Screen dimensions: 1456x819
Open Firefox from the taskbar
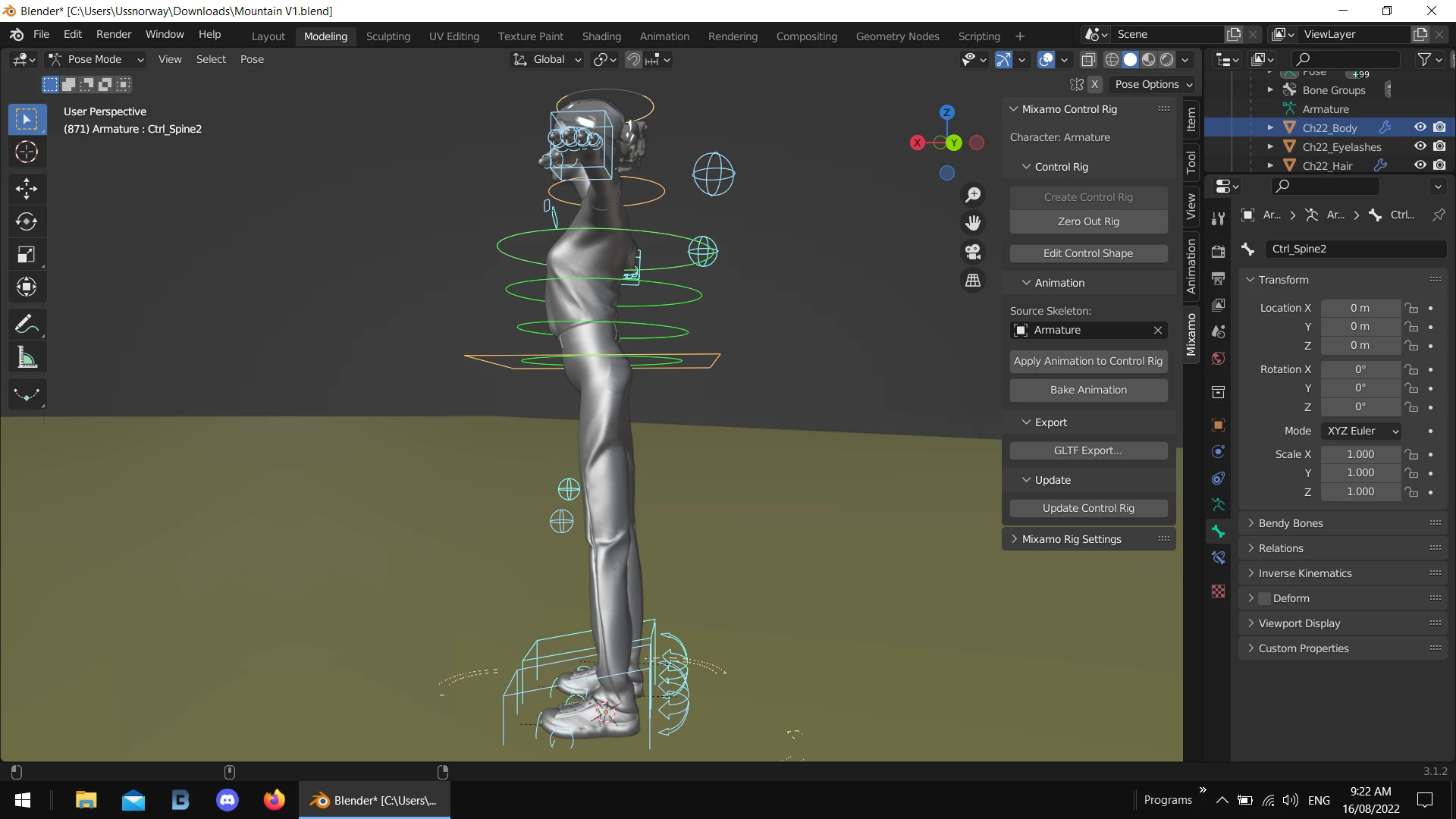point(274,800)
